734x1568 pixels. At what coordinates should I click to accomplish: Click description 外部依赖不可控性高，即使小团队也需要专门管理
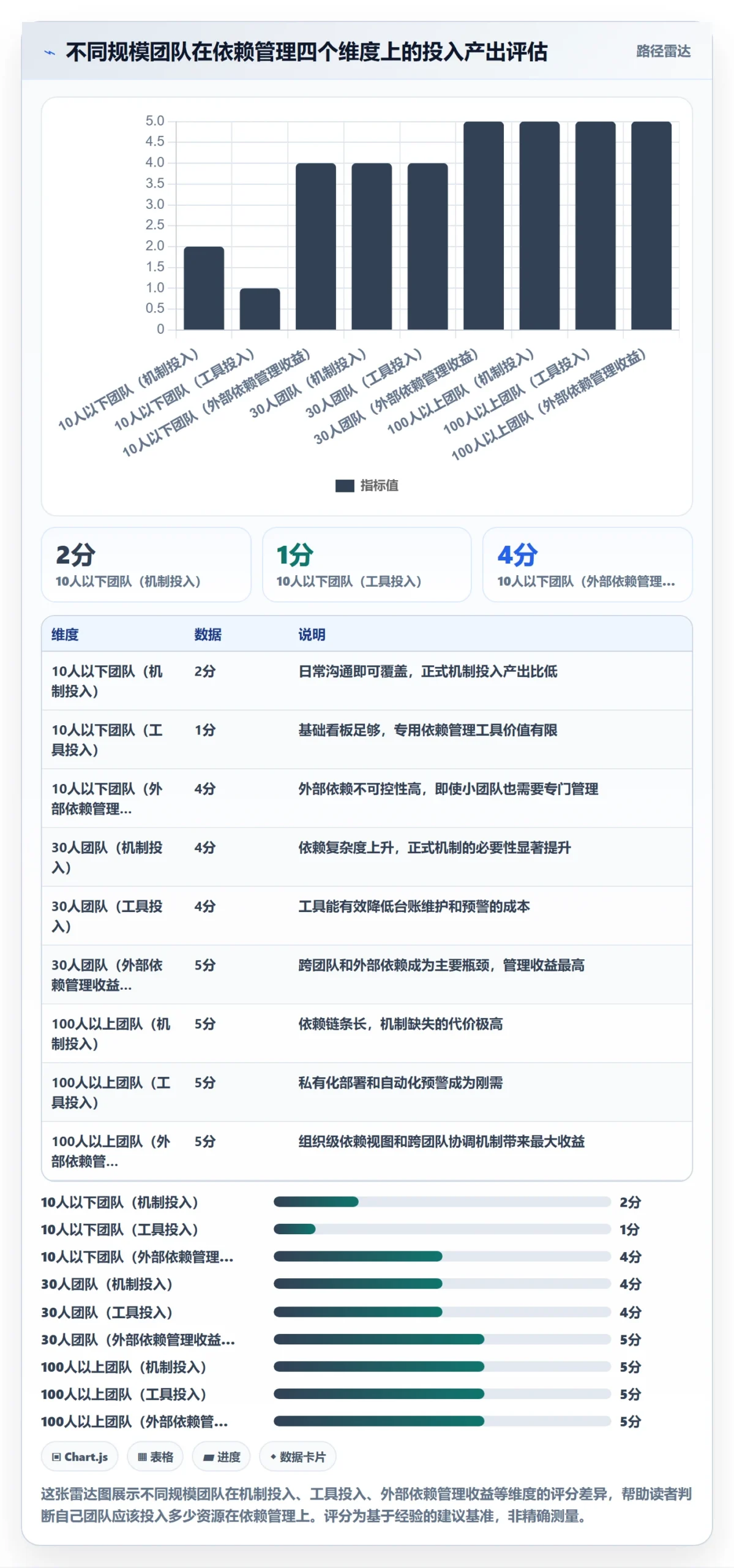point(448,789)
